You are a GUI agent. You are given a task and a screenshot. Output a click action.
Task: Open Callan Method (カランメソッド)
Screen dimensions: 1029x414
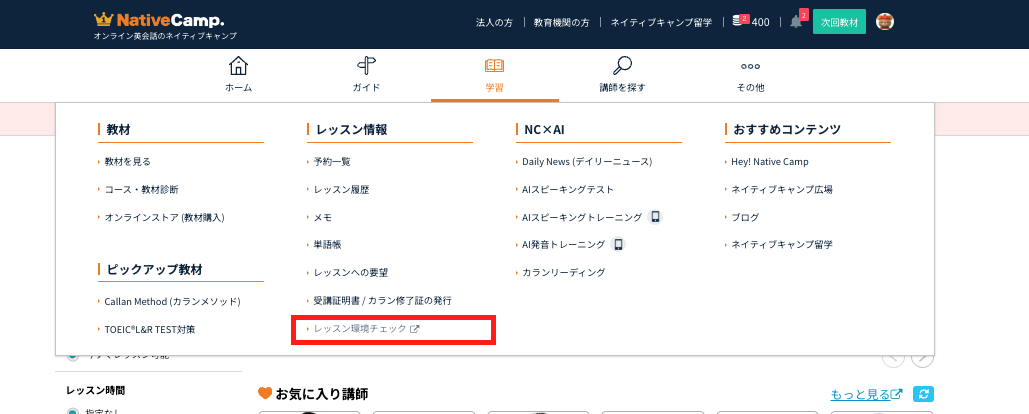(x=172, y=301)
